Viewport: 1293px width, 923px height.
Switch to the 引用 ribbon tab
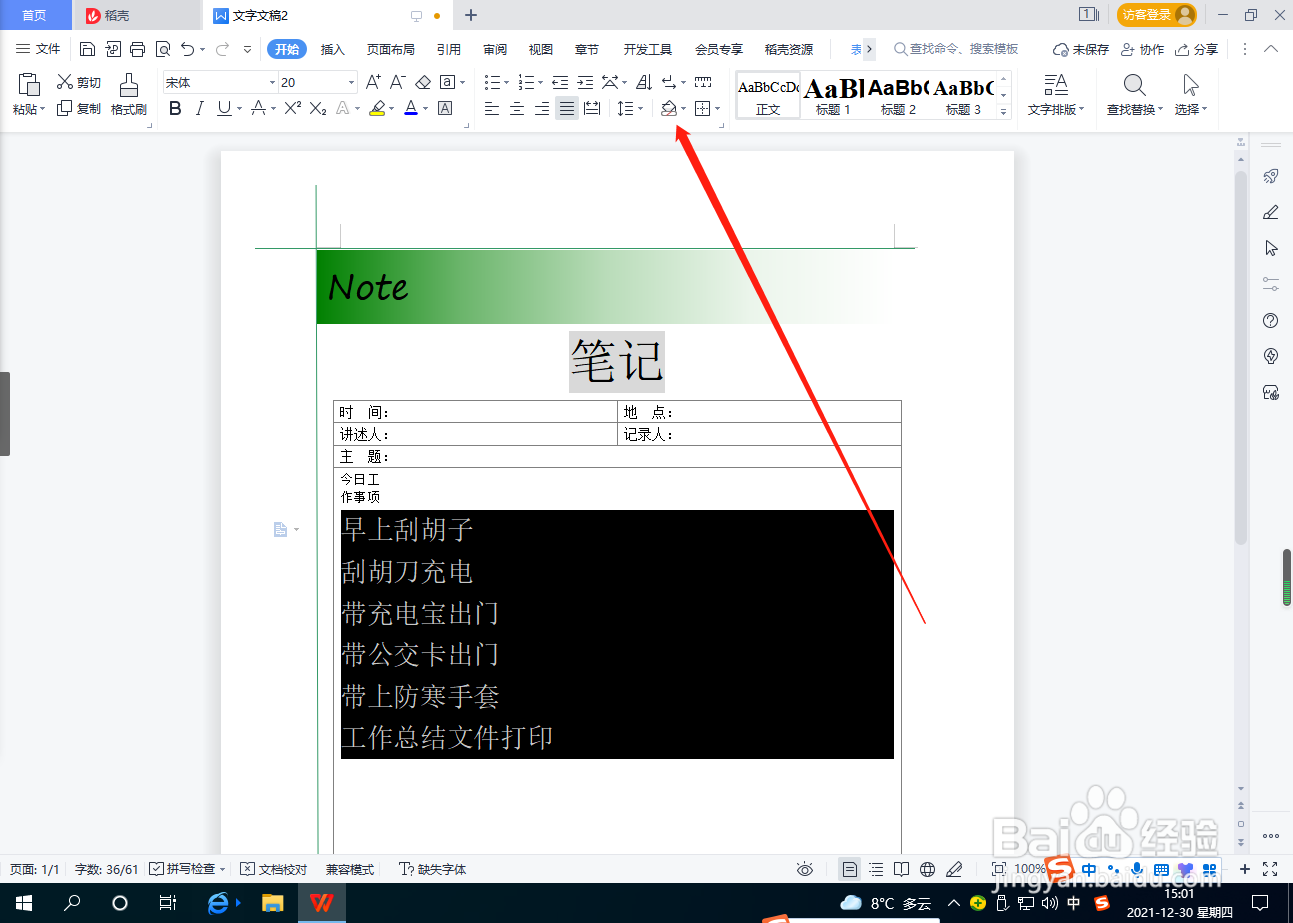pyautogui.click(x=449, y=49)
